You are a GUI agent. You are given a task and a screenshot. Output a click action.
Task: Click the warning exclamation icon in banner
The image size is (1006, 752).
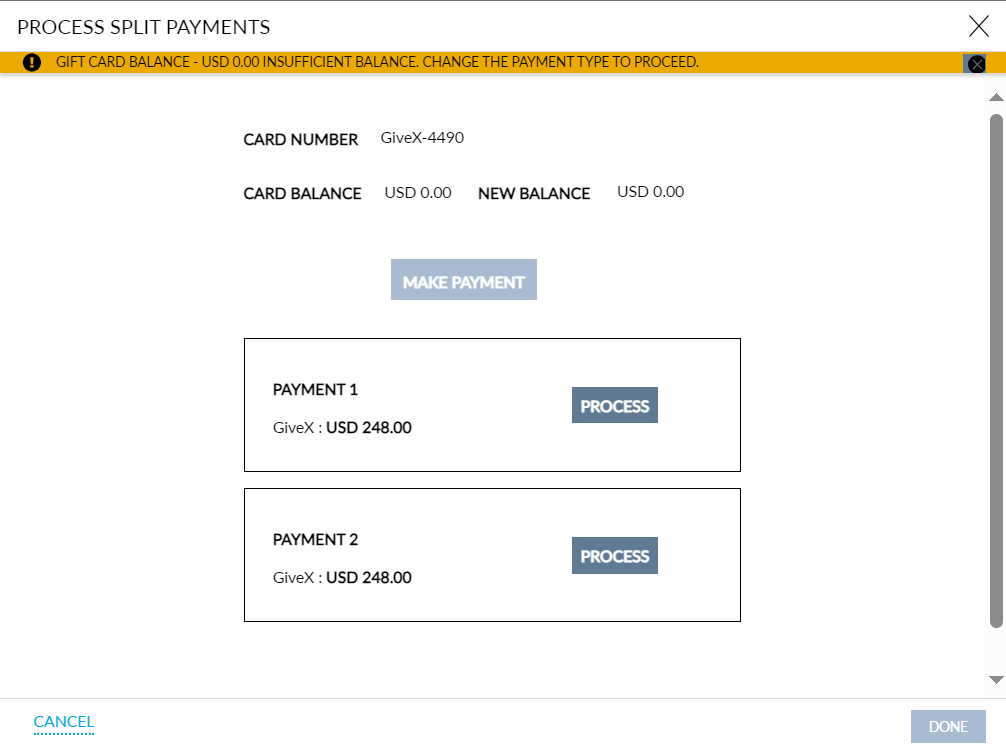coord(31,62)
